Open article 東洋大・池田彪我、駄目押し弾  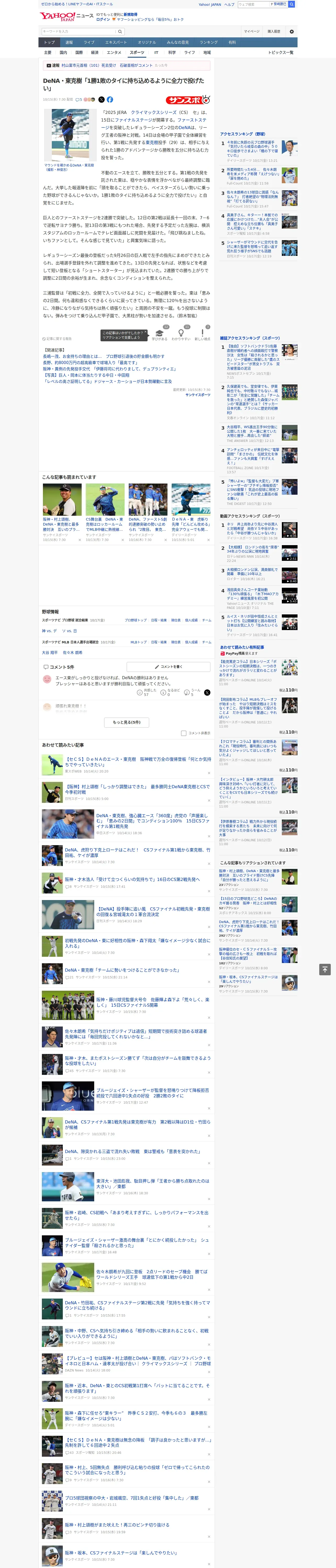(153, 1183)
